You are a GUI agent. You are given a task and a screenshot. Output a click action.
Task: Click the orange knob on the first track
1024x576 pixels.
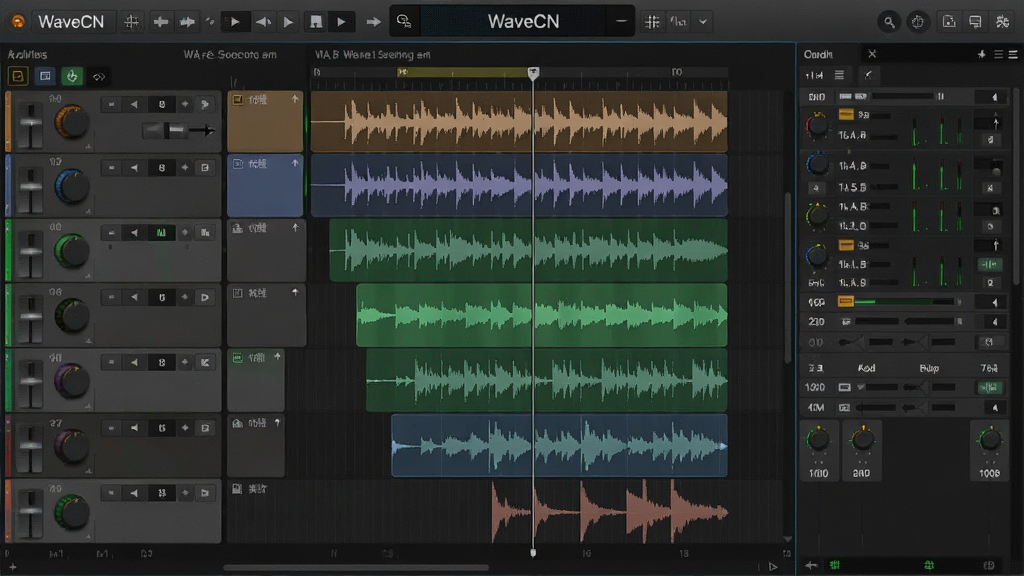71,122
